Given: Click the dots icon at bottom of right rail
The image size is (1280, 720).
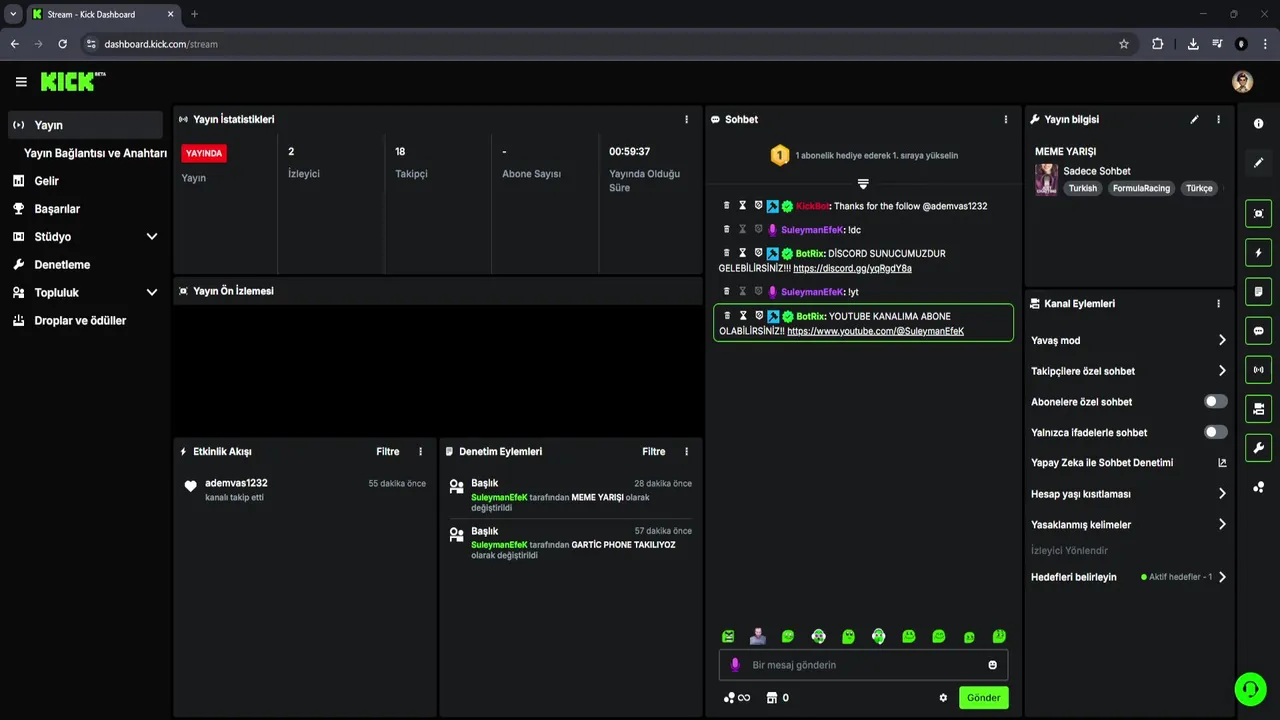Looking at the screenshot, I should coord(1258,487).
